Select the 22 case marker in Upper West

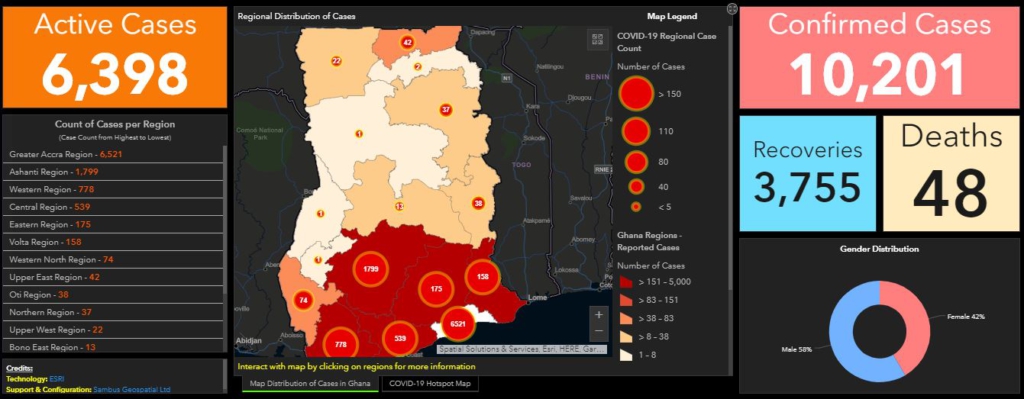point(336,61)
